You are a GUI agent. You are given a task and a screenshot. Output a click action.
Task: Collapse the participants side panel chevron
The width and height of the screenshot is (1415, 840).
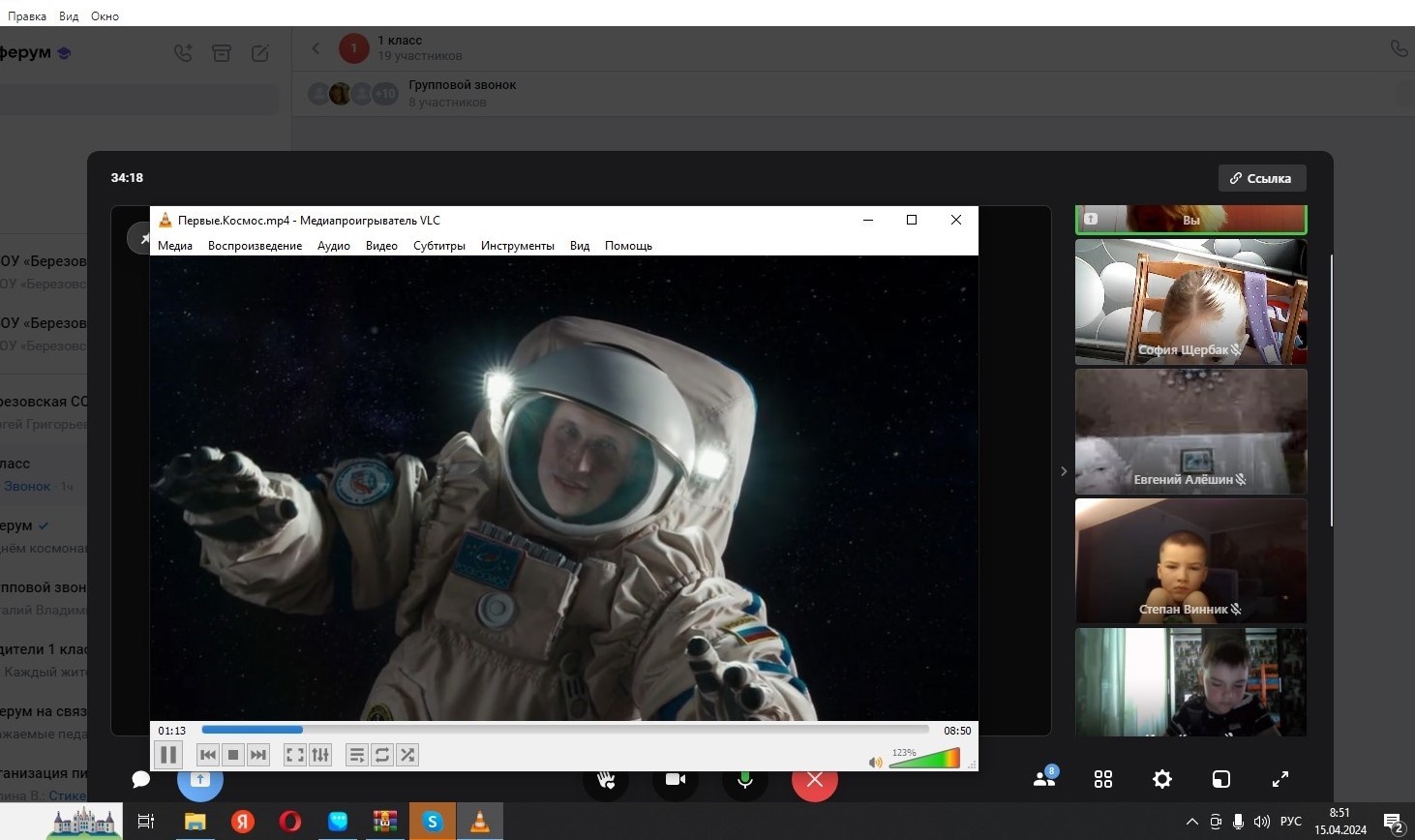pyautogui.click(x=1064, y=471)
